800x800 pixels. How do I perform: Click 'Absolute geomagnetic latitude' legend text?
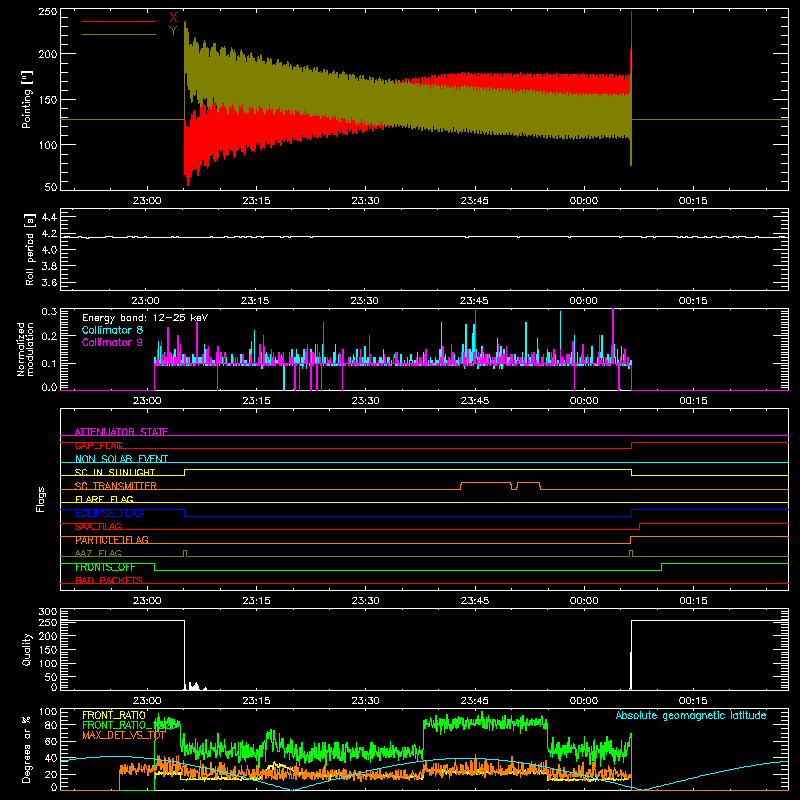[x=691, y=715]
